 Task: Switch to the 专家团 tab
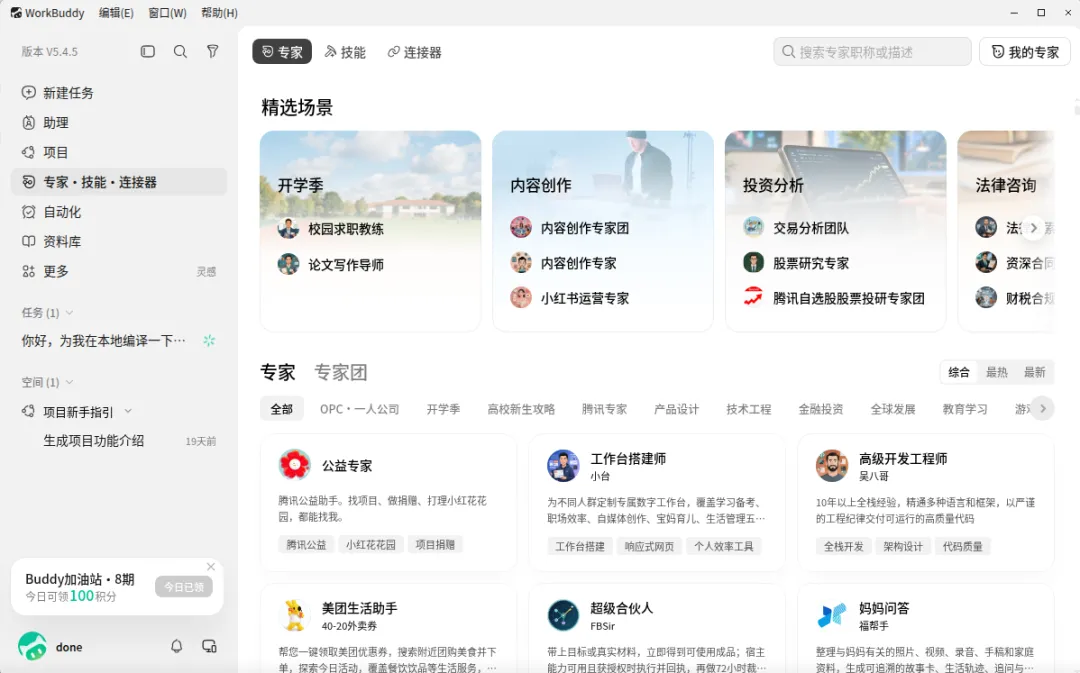(340, 373)
